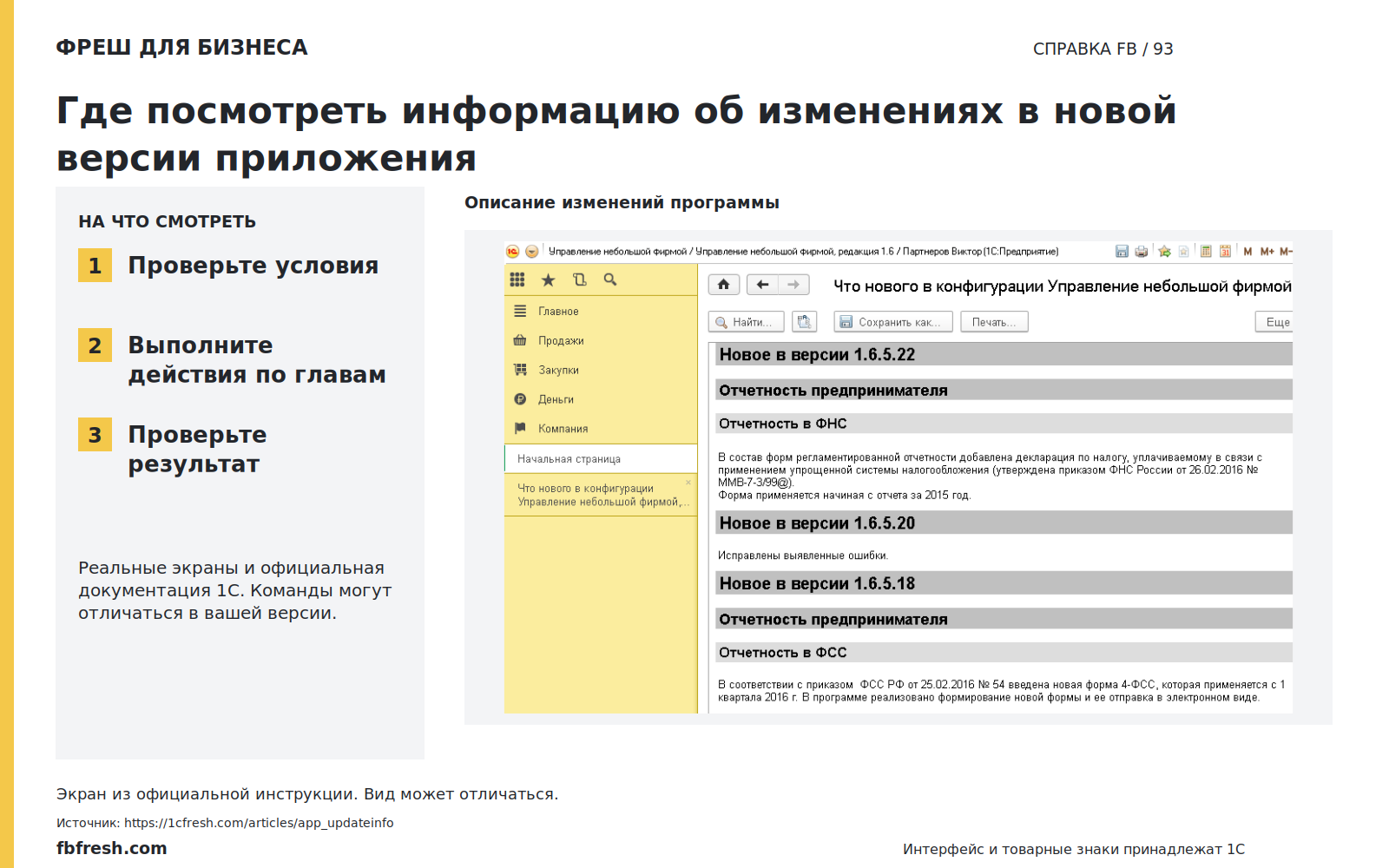Click the M memory button
Viewport: 1389px width, 868px height.
(x=1247, y=252)
